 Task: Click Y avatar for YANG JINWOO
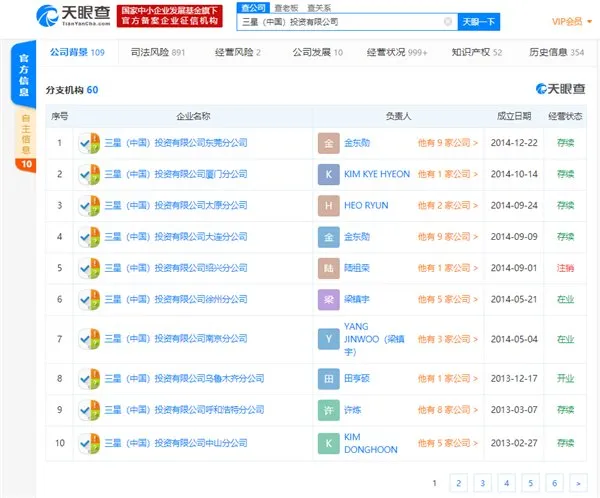click(x=329, y=339)
